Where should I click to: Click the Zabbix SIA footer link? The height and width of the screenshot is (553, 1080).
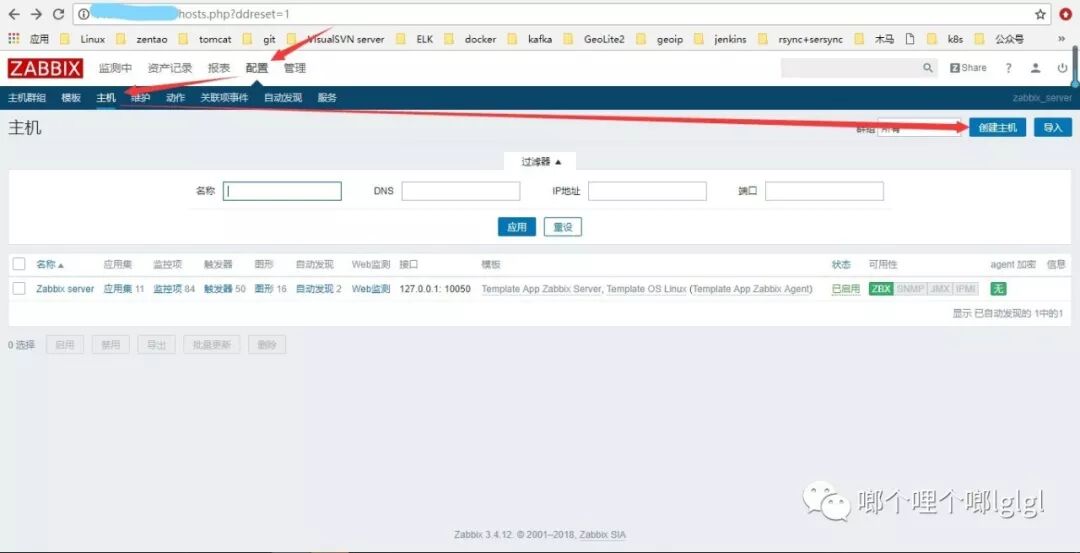(603, 534)
